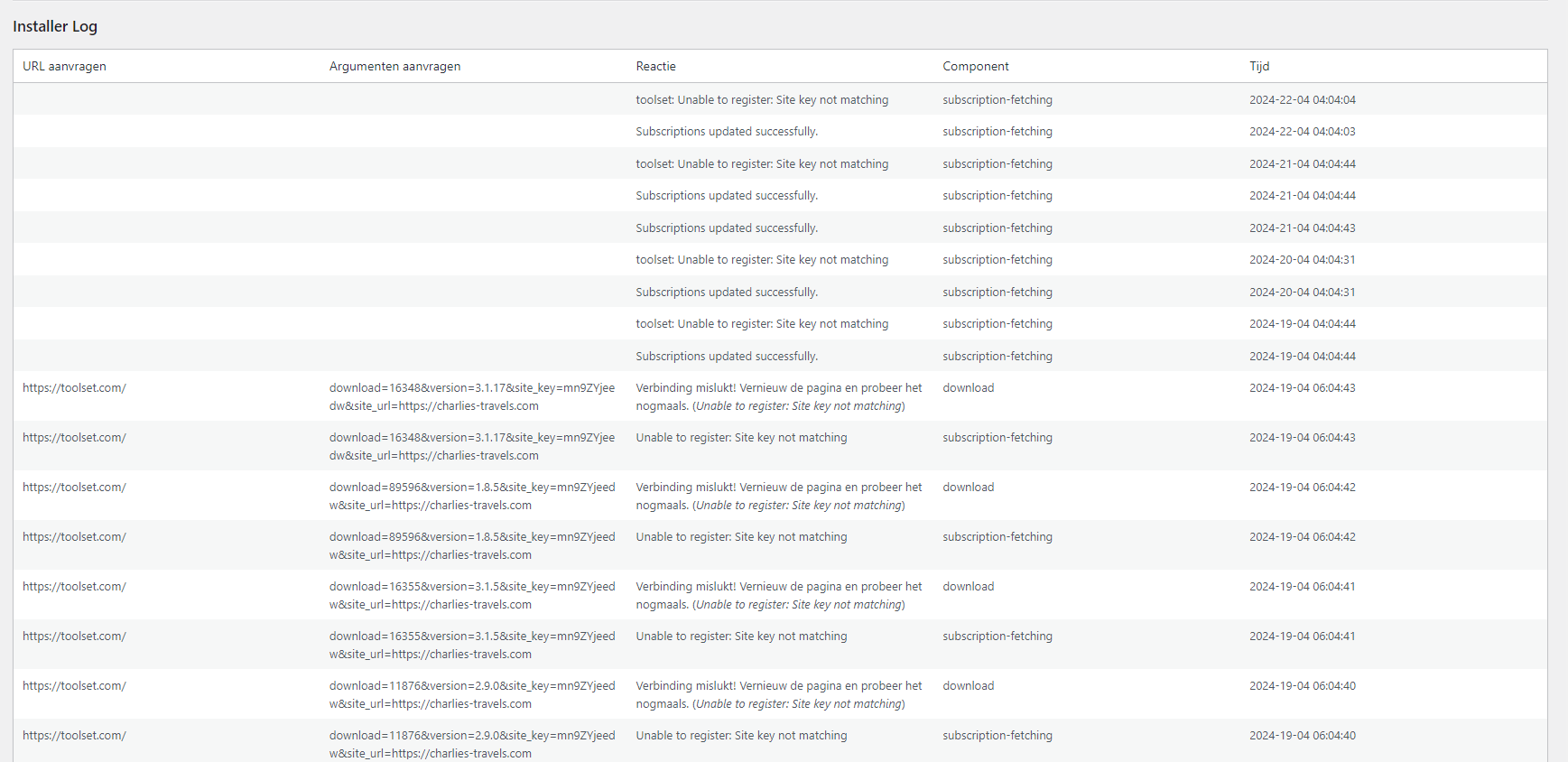Viewport: 1568px width, 762px height.
Task: Click "Subscriptions updated successfully." dated 2024-20-04
Action: (727, 293)
